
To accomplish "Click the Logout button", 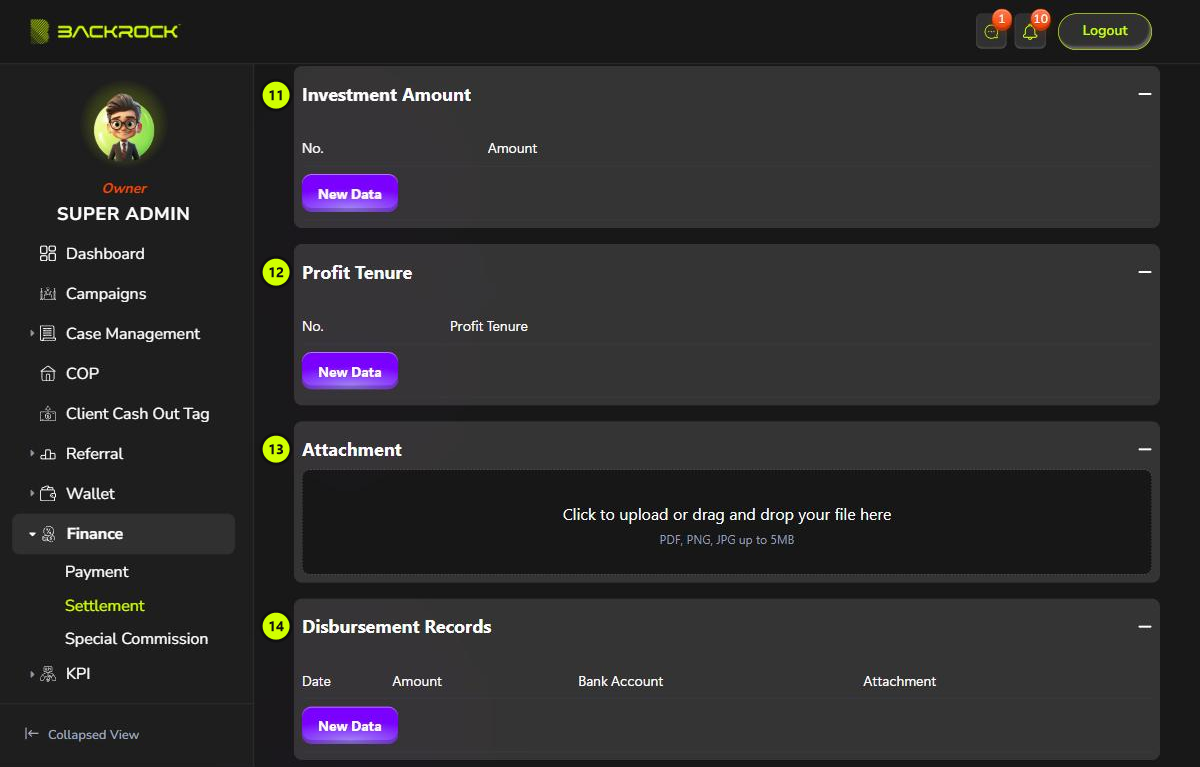I will pos(1105,31).
